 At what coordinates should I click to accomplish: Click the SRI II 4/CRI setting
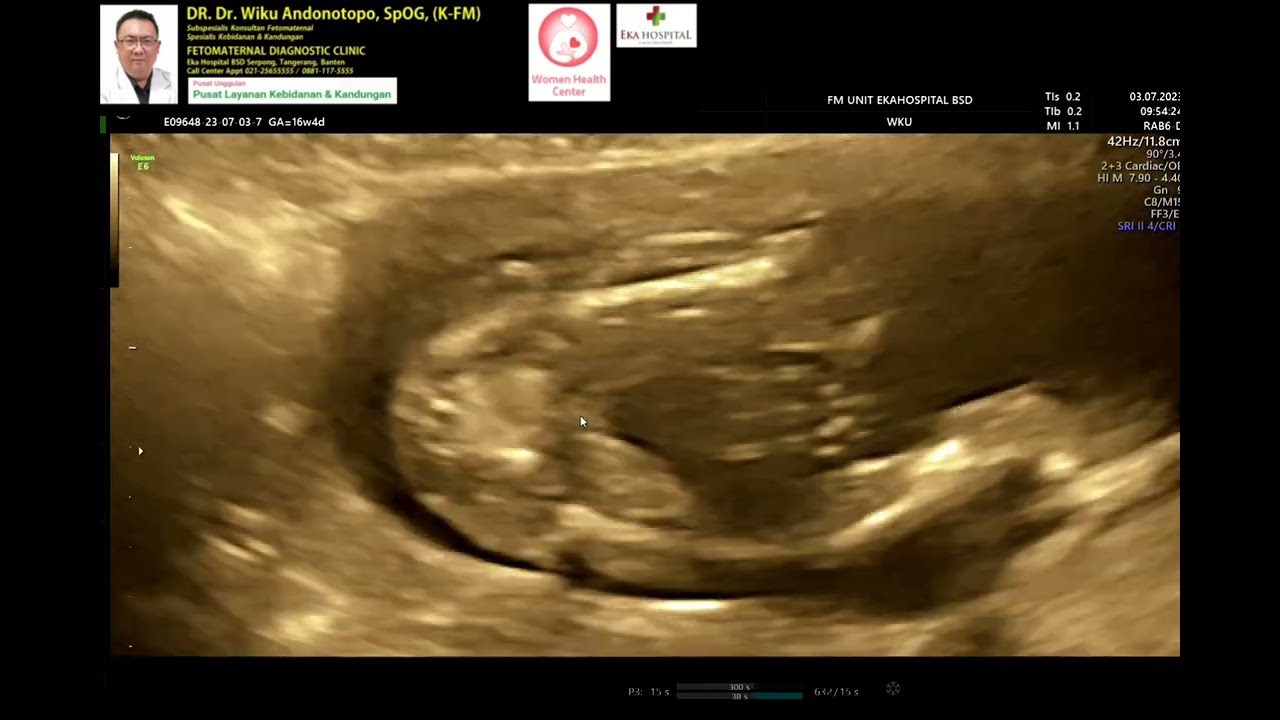click(x=1146, y=226)
